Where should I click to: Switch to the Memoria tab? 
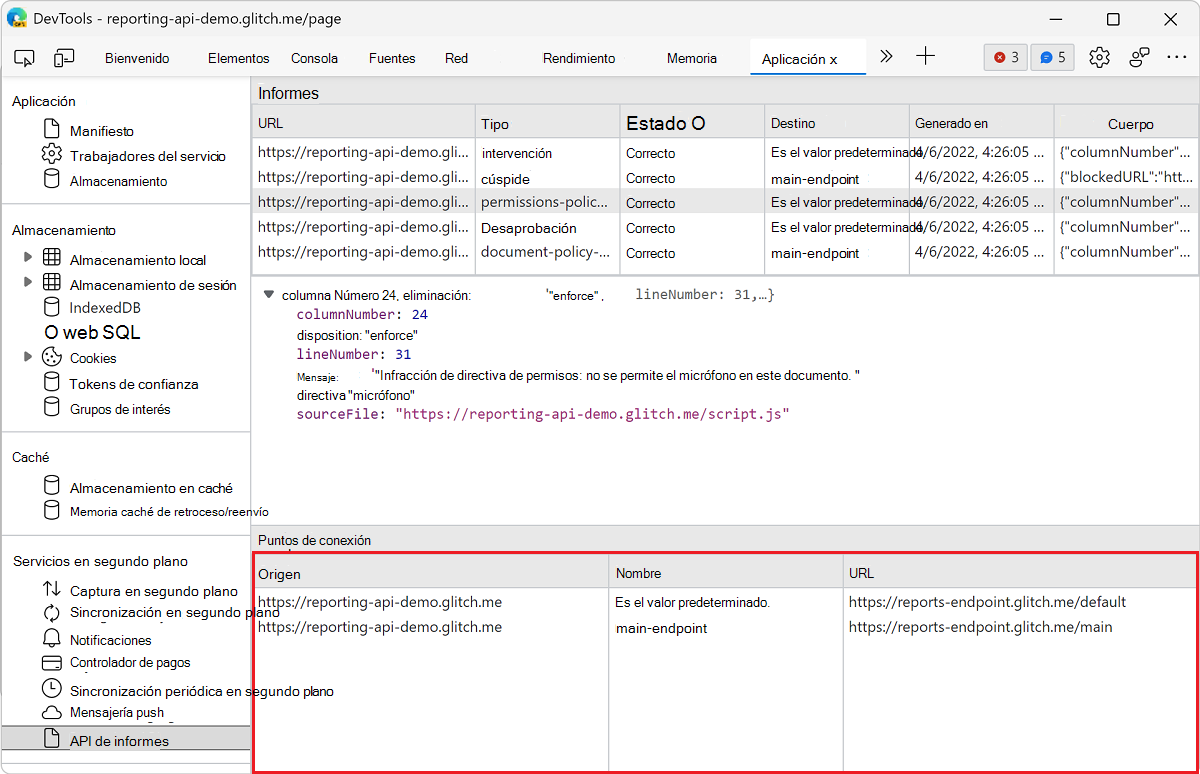tap(691, 58)
